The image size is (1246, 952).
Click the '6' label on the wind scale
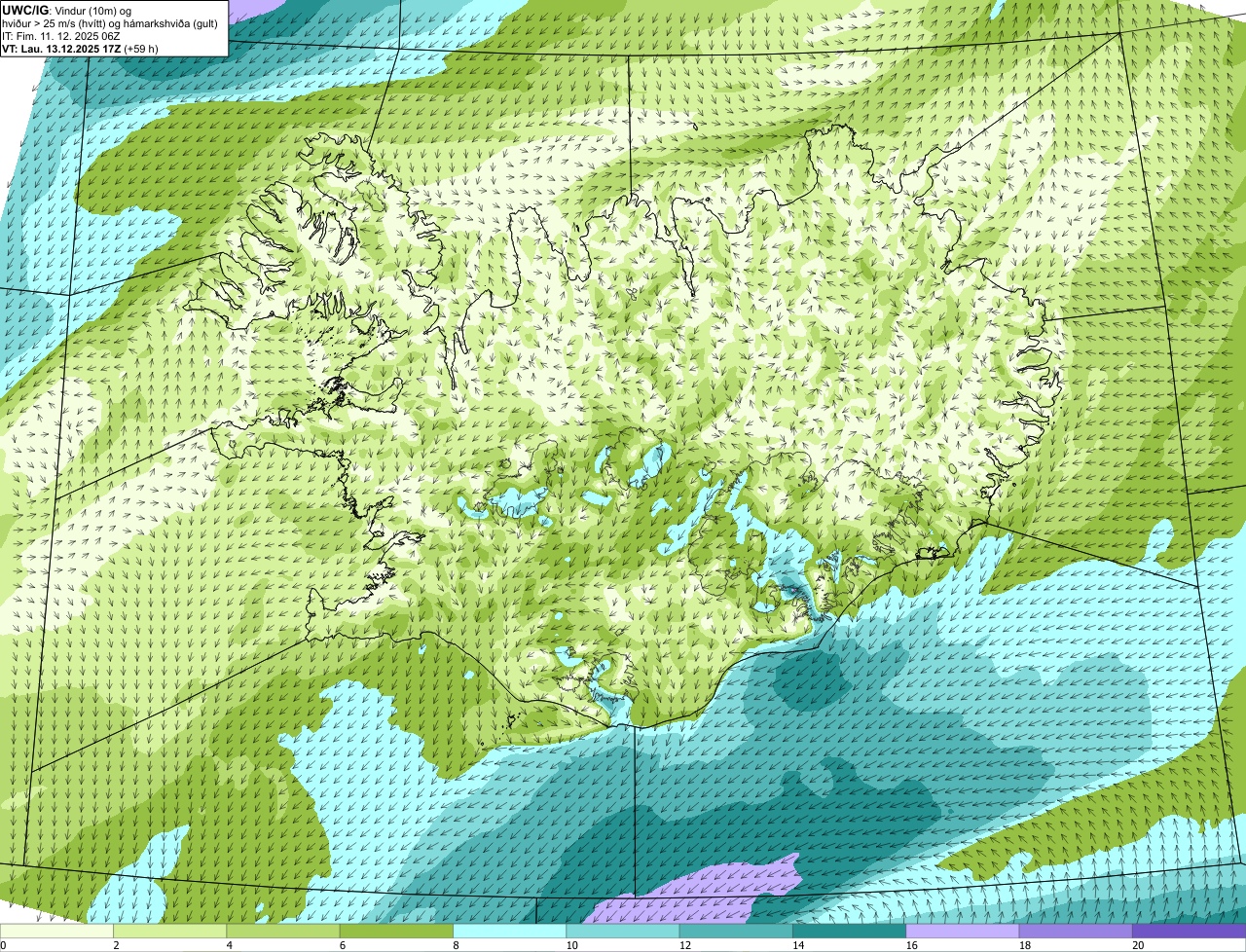(343, 945)
